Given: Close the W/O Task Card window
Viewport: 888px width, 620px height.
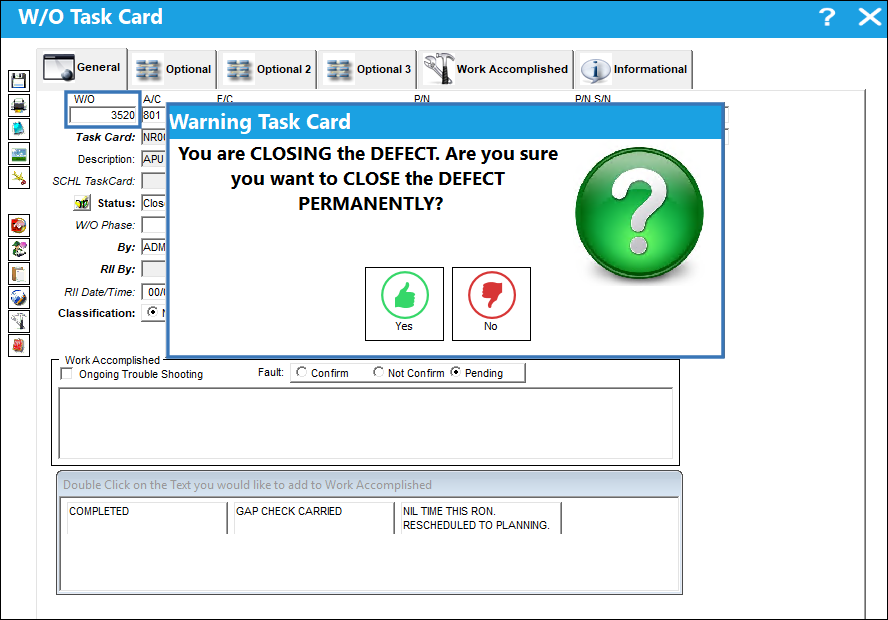Looking at the screenshot, I should pyautogui.click(x=869, y=17).
